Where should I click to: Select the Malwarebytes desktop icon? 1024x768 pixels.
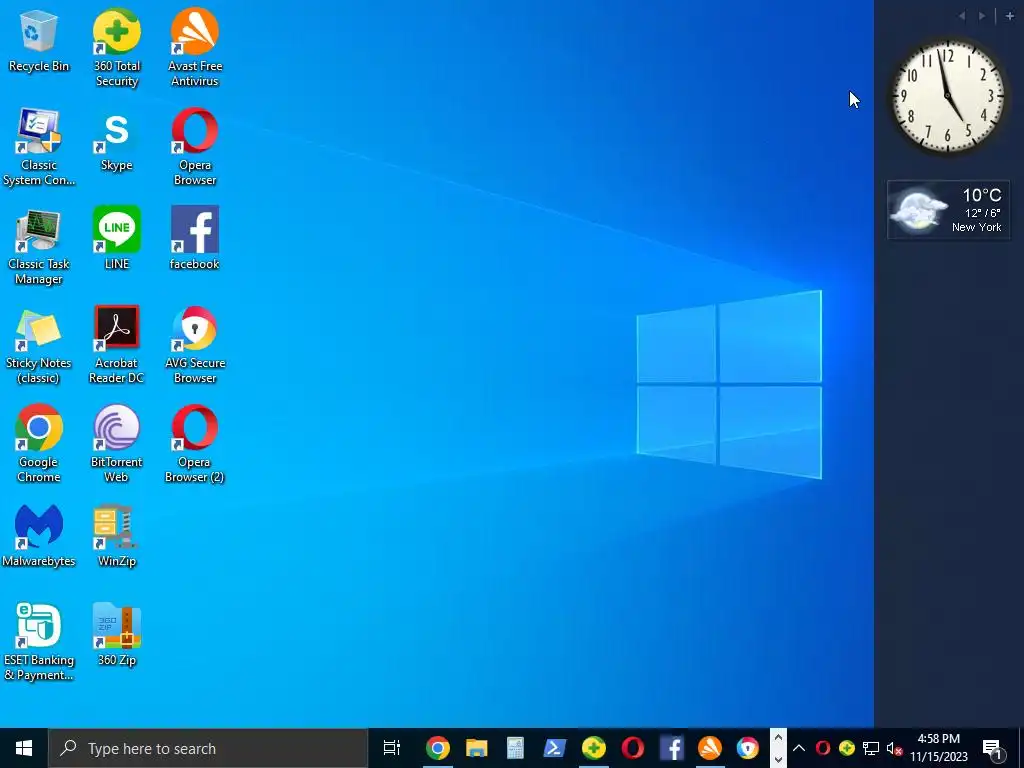pyautogui.click(x=39, y=536)
